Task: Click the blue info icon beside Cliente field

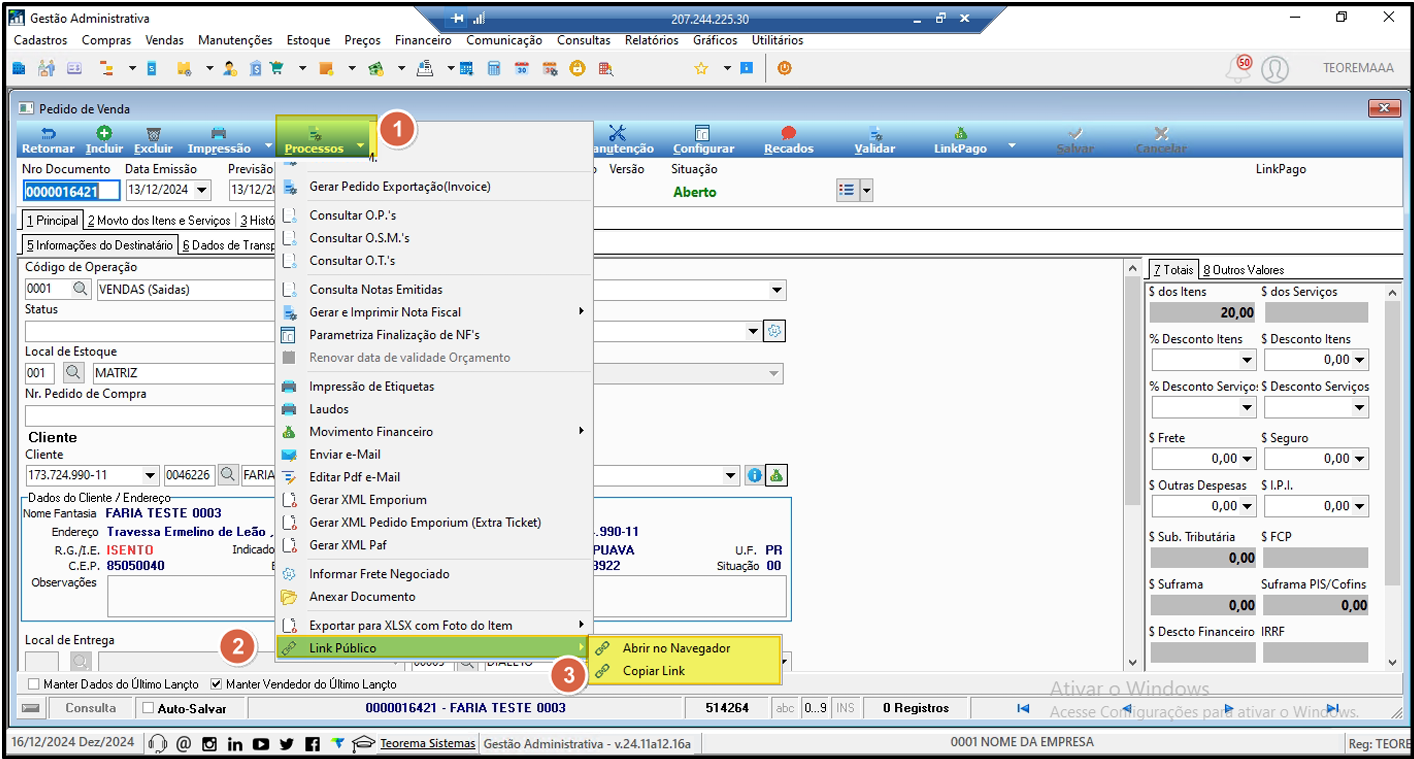Action: click(x=755, y=475)
